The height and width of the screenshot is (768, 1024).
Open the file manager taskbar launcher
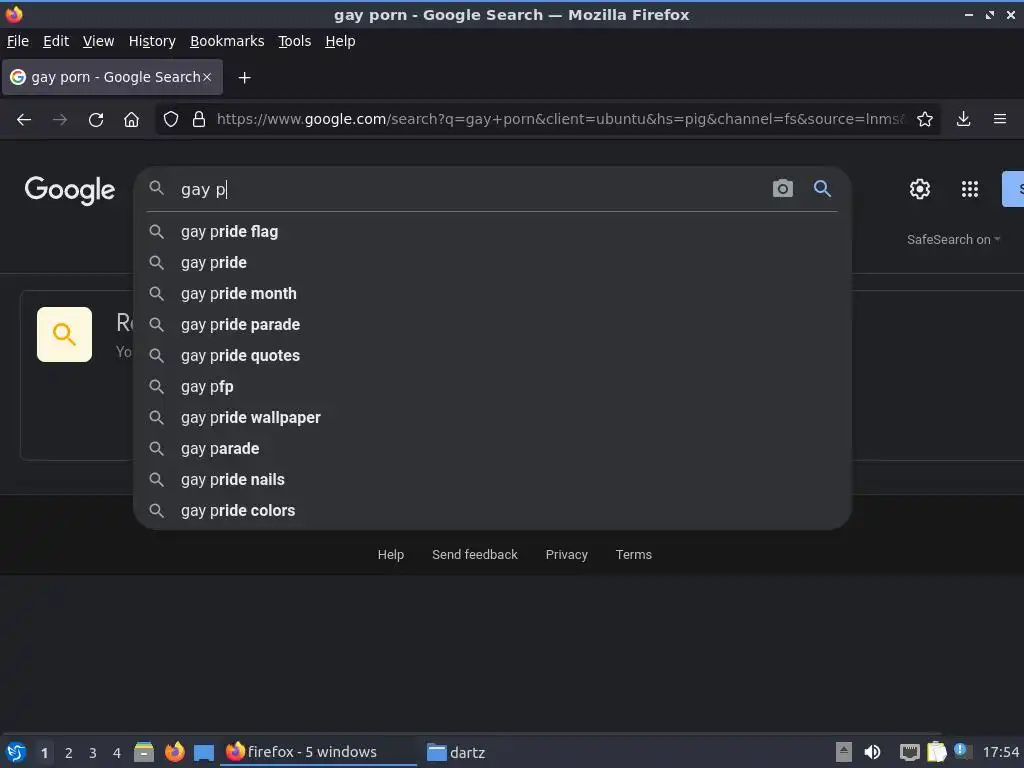144,752
